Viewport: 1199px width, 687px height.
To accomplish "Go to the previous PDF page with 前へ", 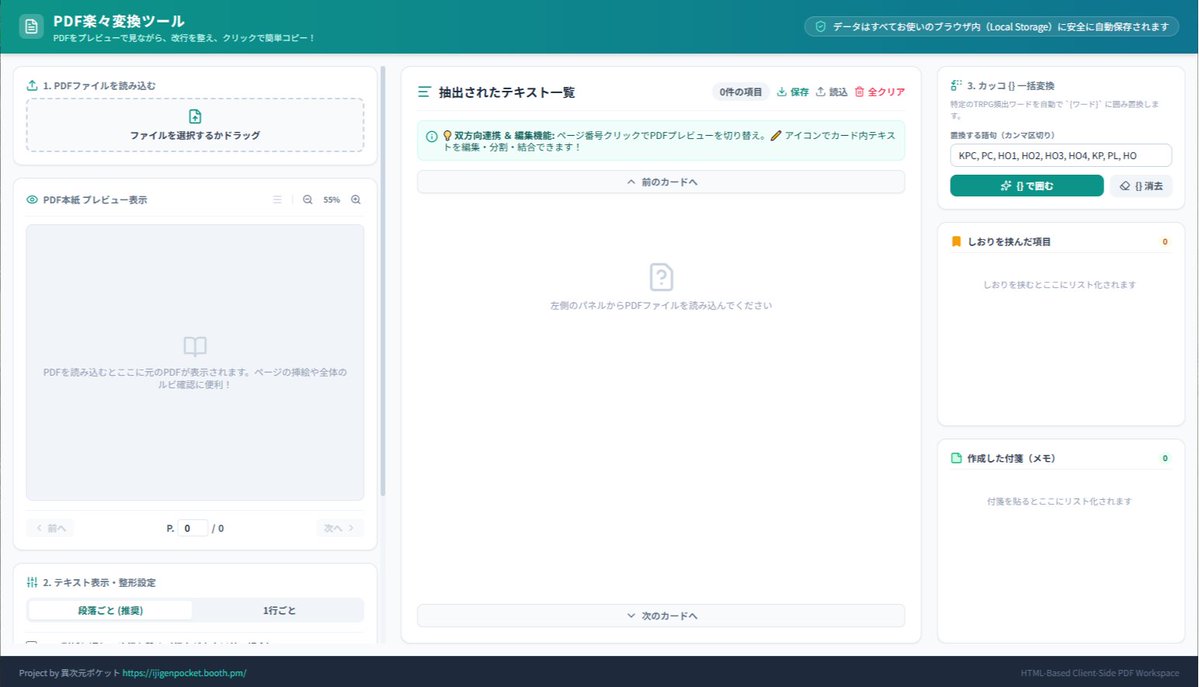I will [50, 528].
